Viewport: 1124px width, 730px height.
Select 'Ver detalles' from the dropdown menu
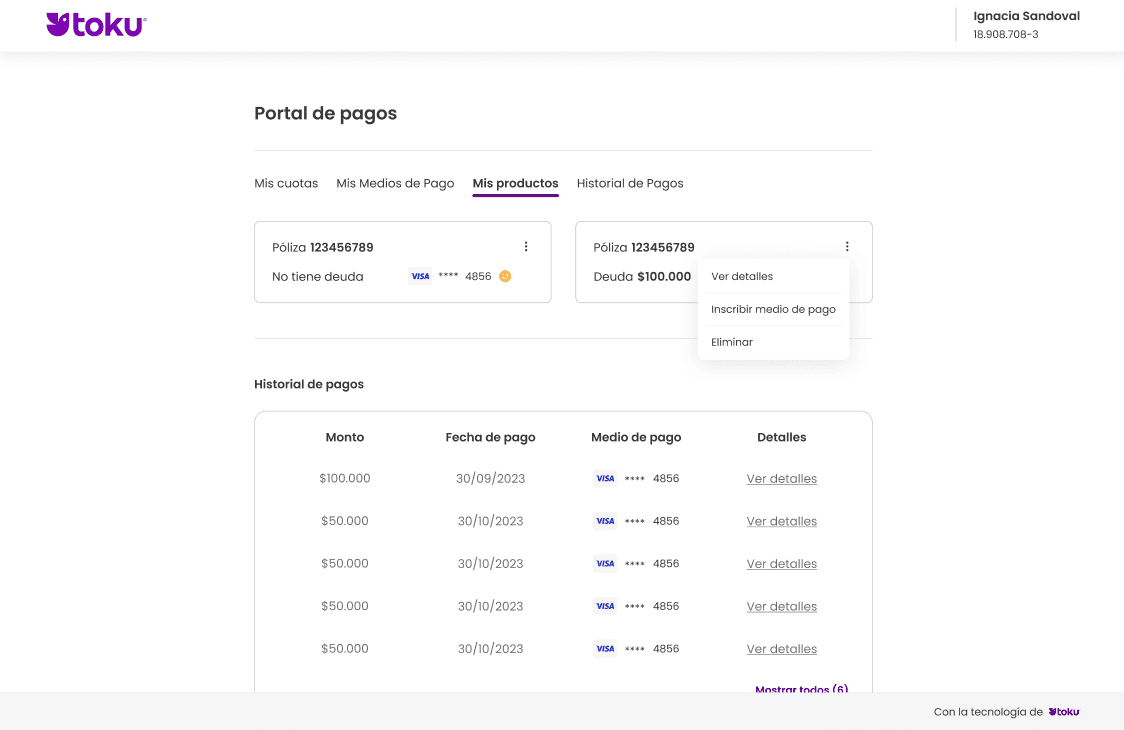click(742, 276)
